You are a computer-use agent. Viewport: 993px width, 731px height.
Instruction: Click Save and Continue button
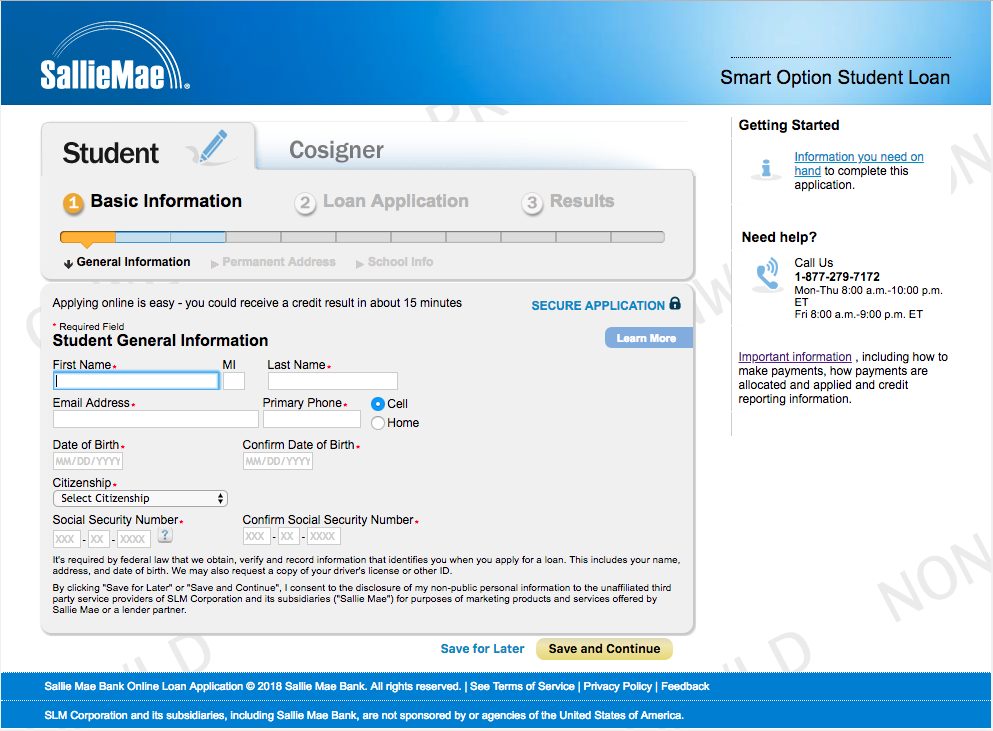pos(604,649)
